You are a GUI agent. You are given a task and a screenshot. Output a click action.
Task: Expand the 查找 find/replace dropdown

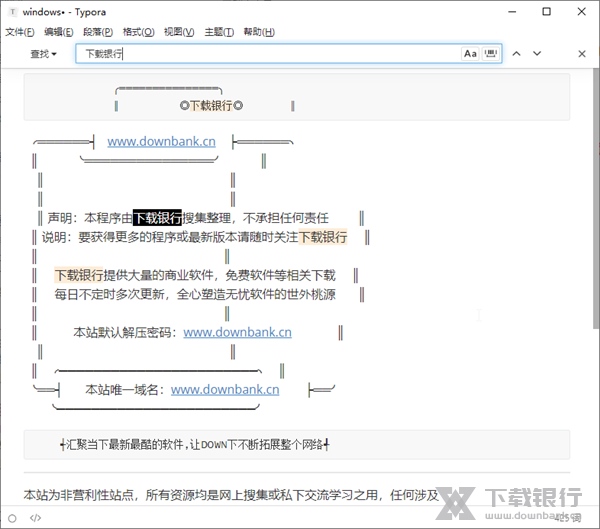[44, 54]
